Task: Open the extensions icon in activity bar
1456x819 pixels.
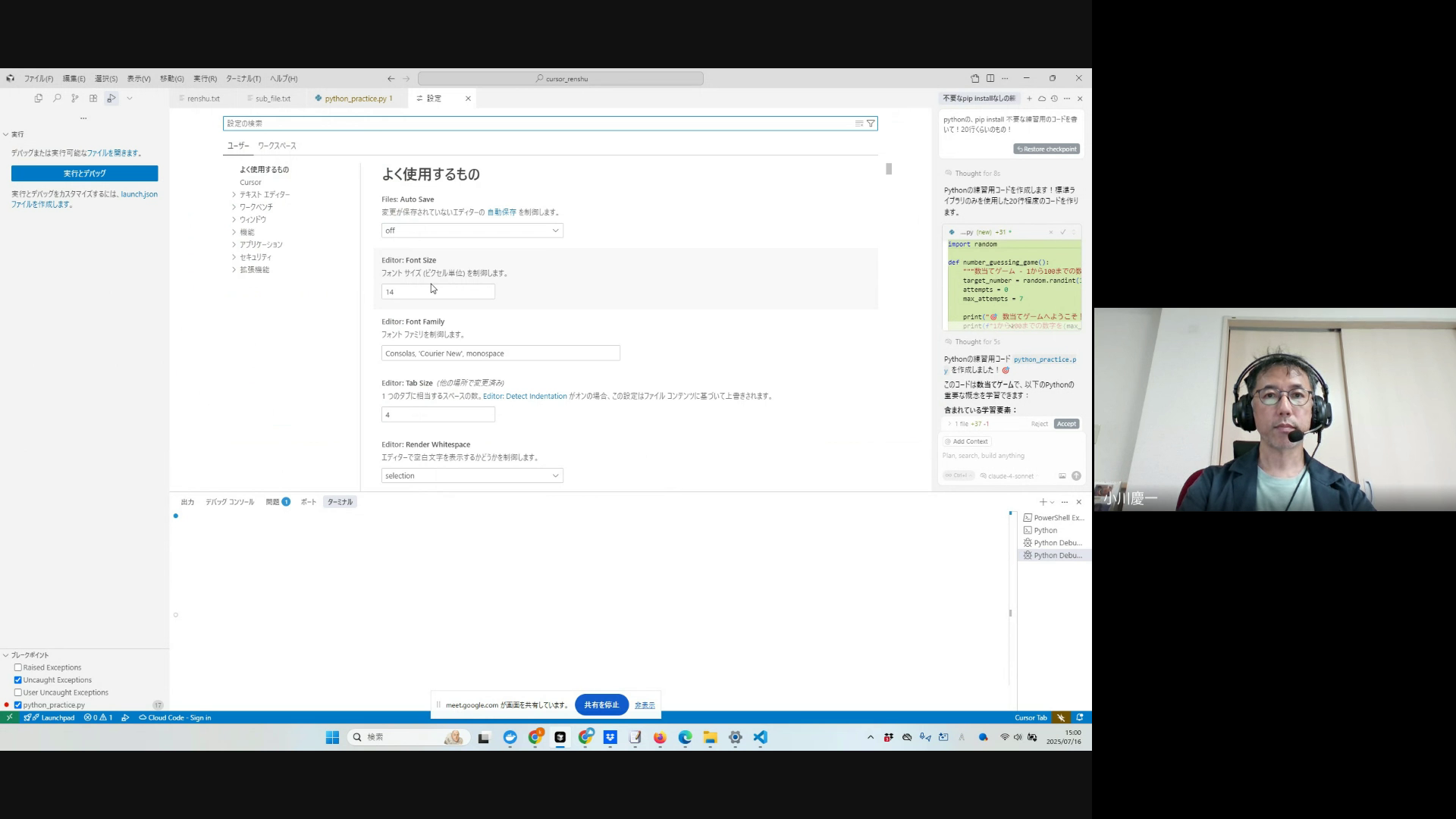Action: point(93,98)
